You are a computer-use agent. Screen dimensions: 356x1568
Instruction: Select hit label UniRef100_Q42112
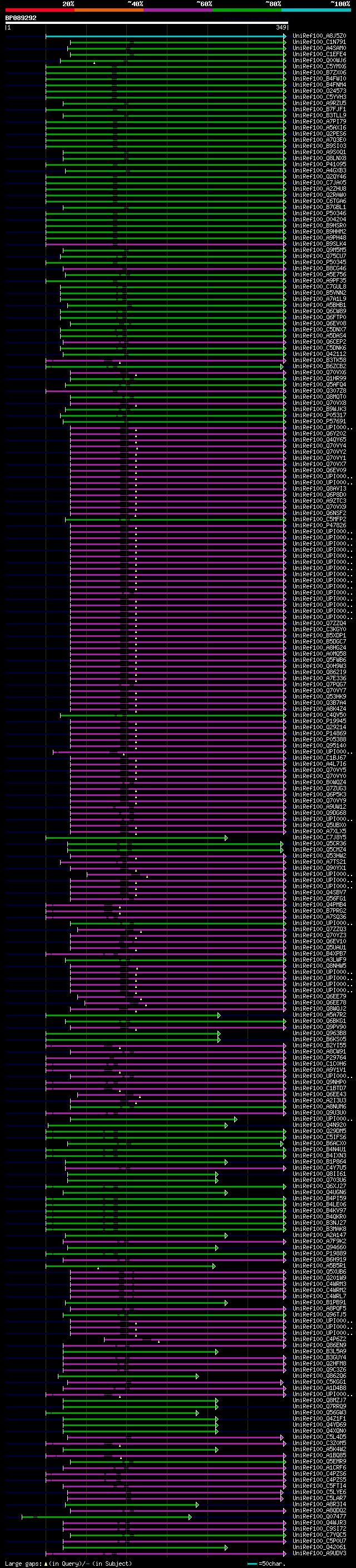319,354
